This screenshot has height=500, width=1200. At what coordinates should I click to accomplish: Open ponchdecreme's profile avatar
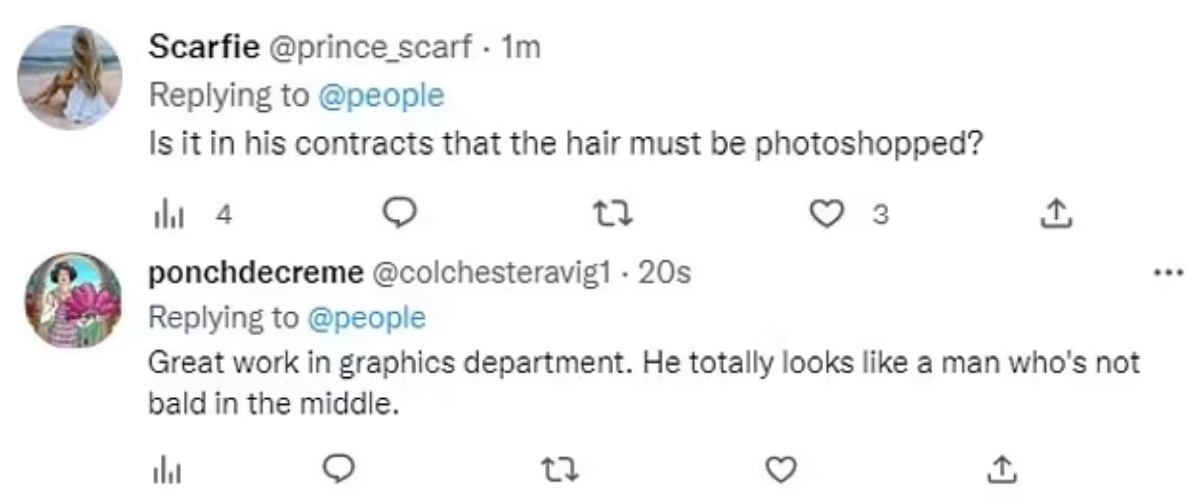(71, 300)
